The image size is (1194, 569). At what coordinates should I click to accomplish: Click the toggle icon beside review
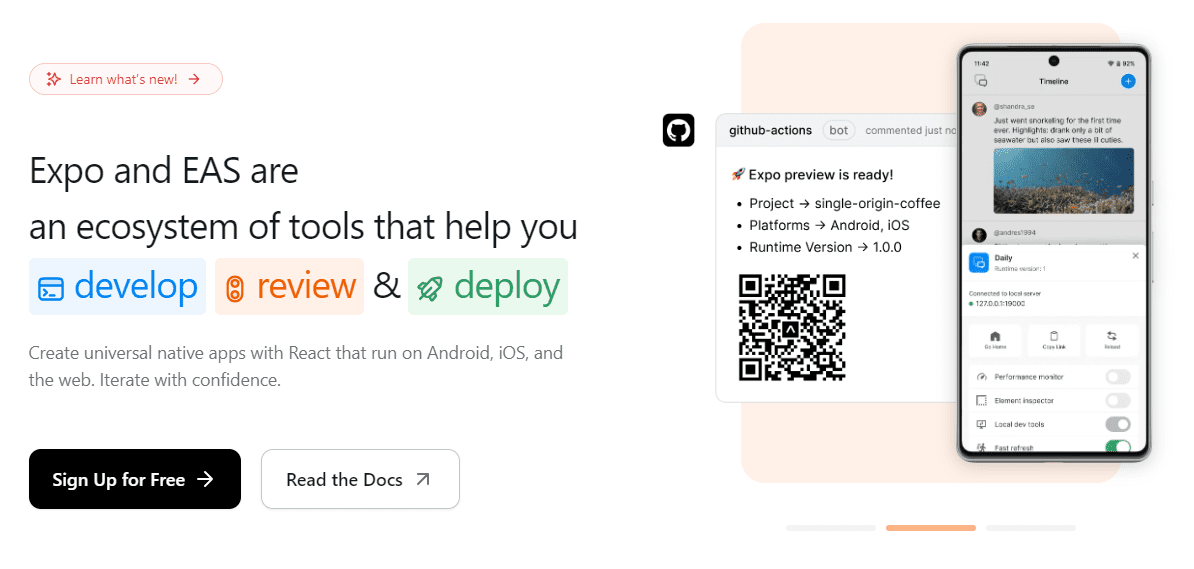235,290
